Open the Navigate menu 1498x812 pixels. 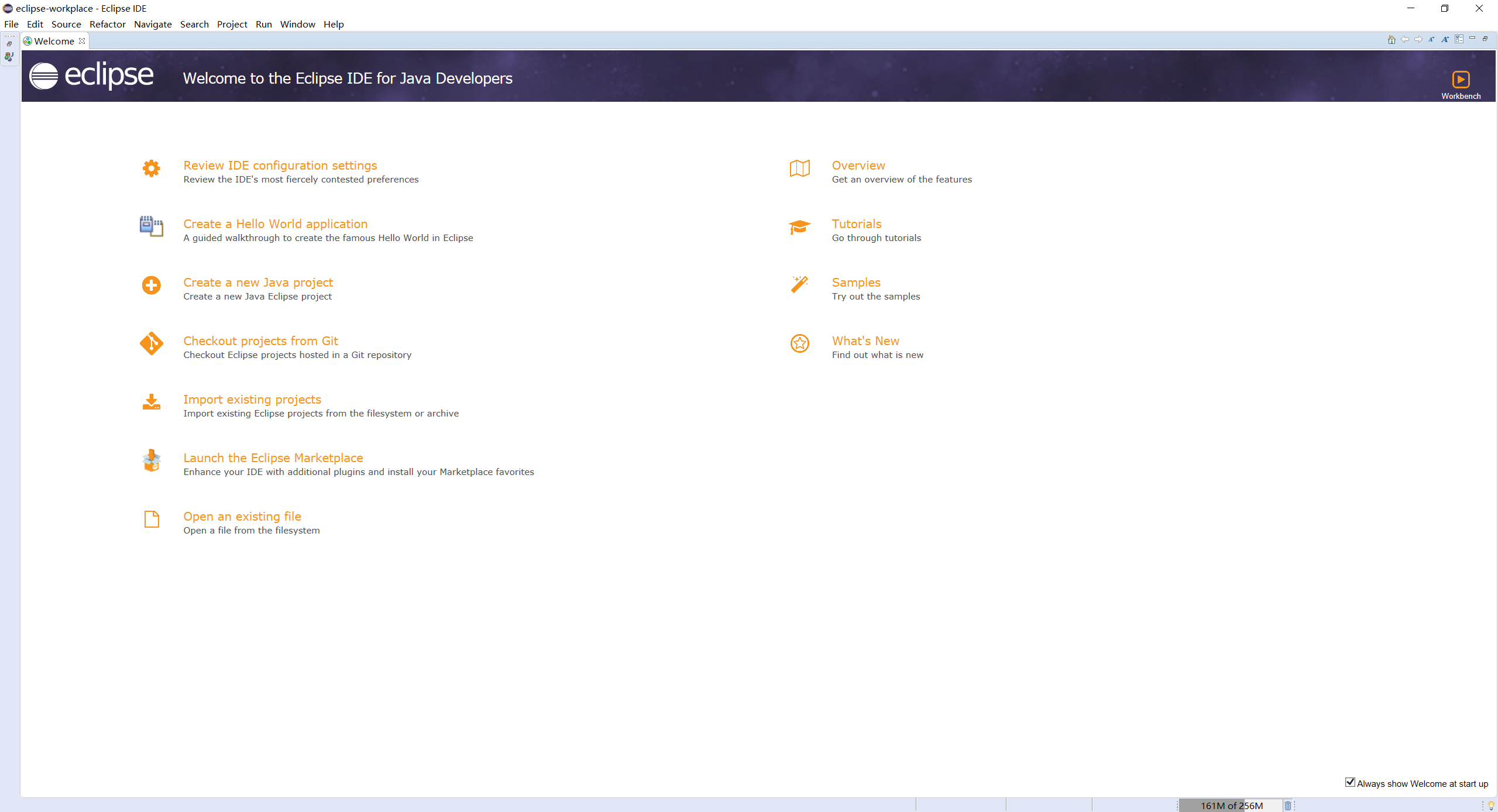pos(153,24)
